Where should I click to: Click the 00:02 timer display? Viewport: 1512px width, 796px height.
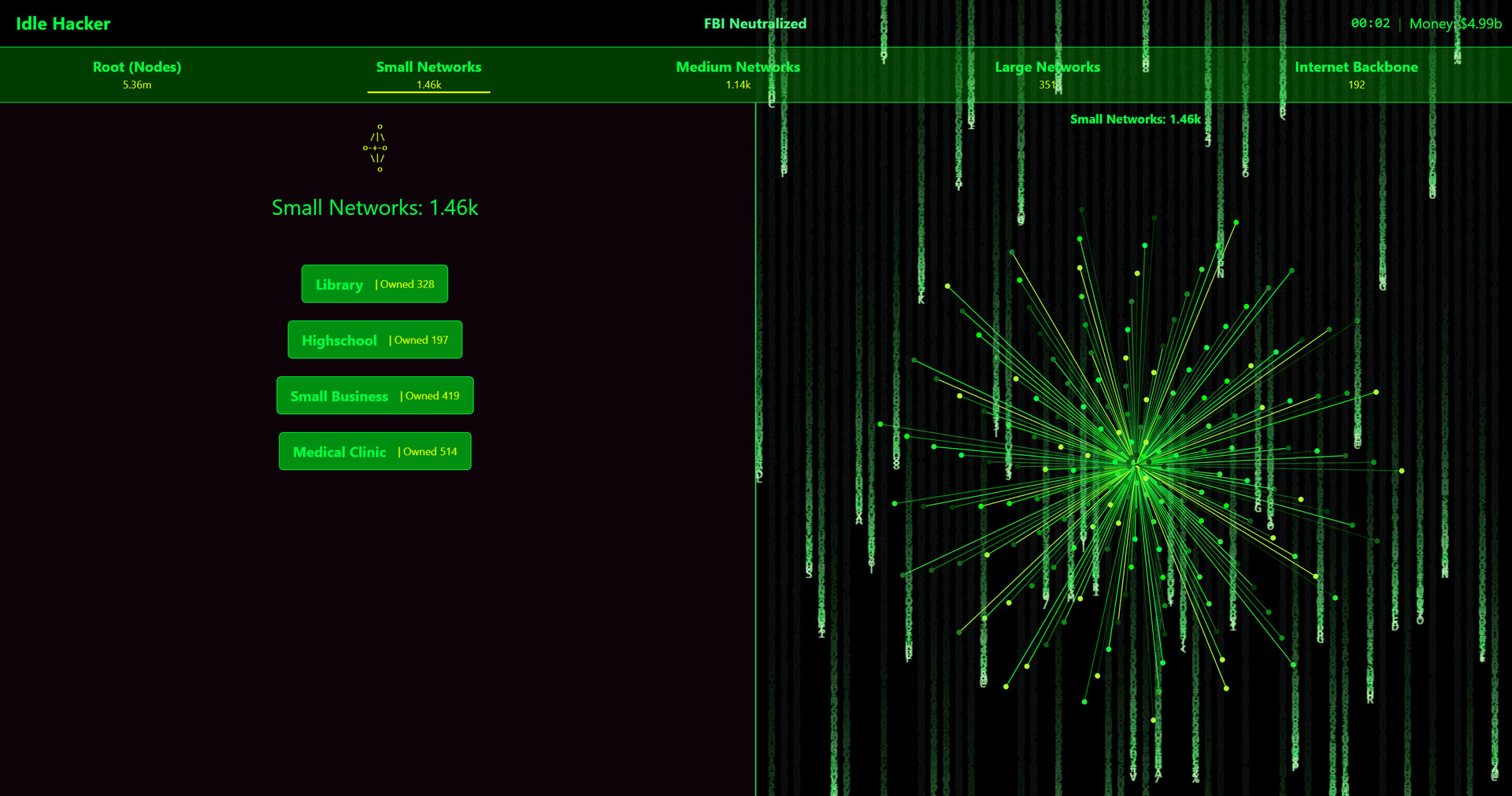click(1370, 24)
